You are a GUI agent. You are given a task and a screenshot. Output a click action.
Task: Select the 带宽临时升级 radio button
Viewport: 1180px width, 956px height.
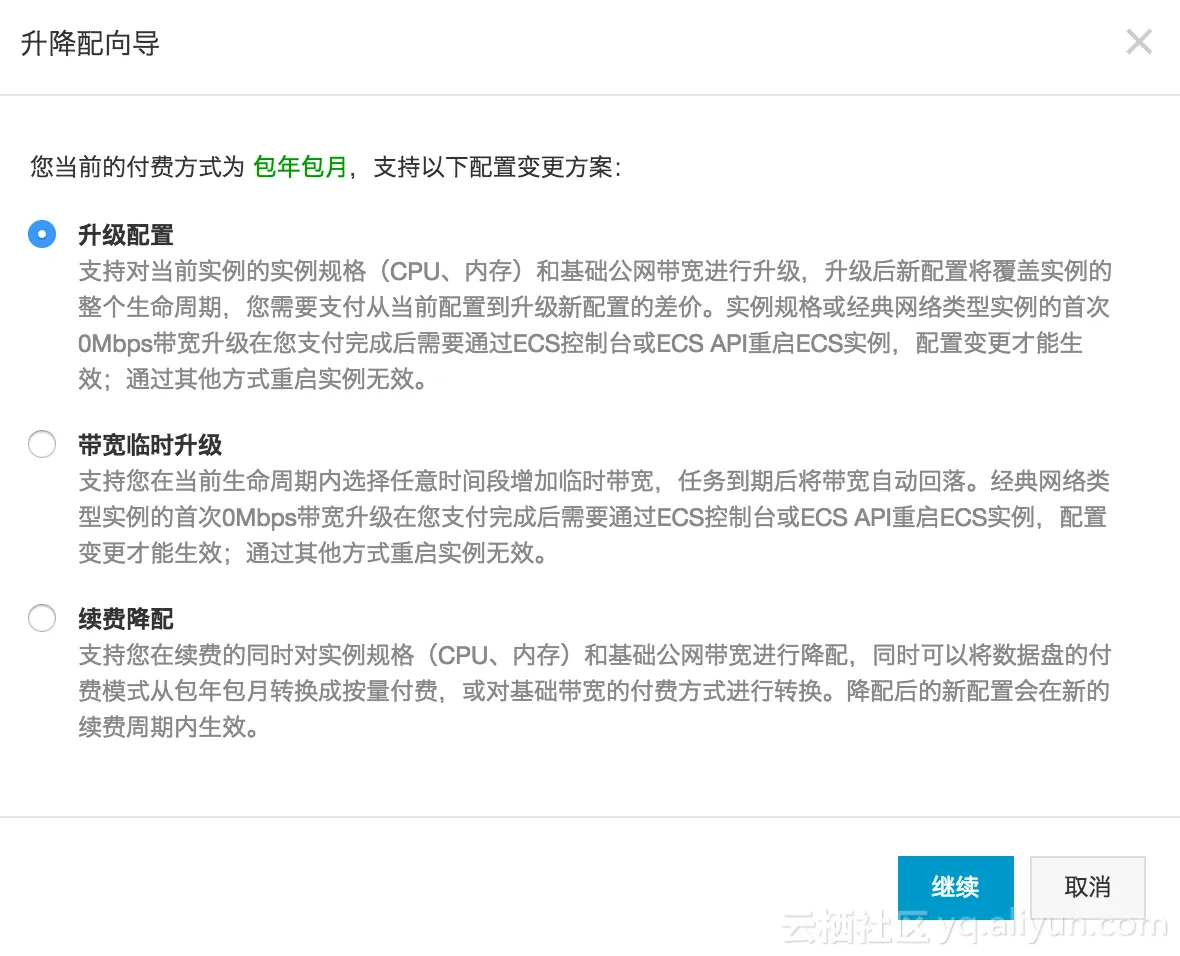[x=42, y=444]
